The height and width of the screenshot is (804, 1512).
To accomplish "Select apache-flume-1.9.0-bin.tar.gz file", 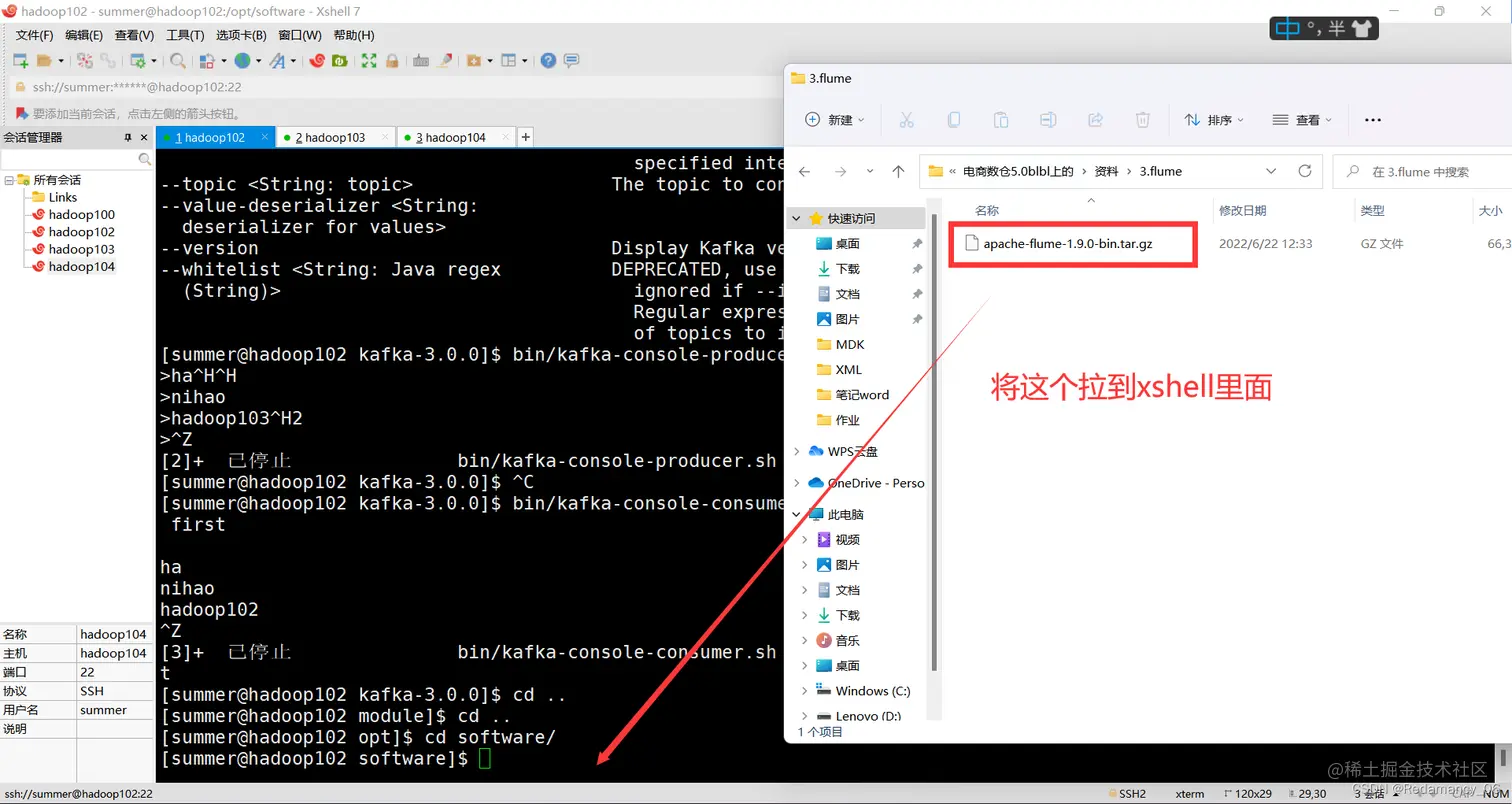I will tap(1068, 243).
